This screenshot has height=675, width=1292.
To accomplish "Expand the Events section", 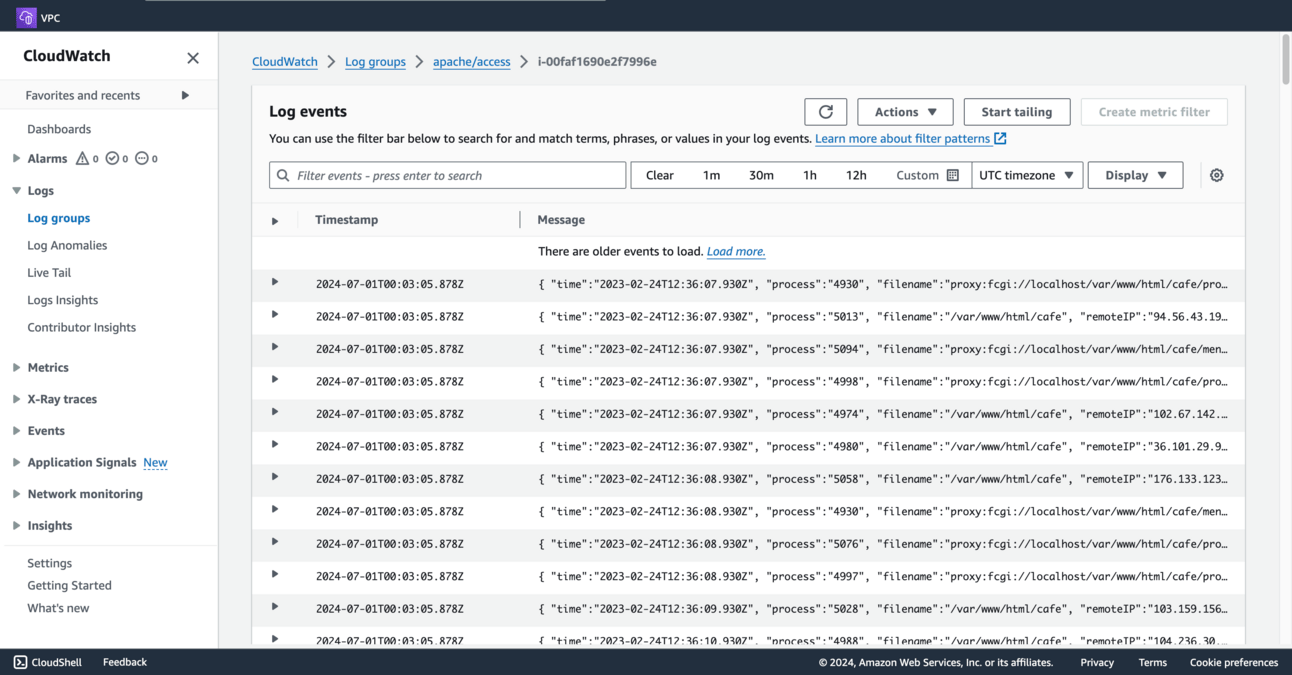I will tap(16, 431).
